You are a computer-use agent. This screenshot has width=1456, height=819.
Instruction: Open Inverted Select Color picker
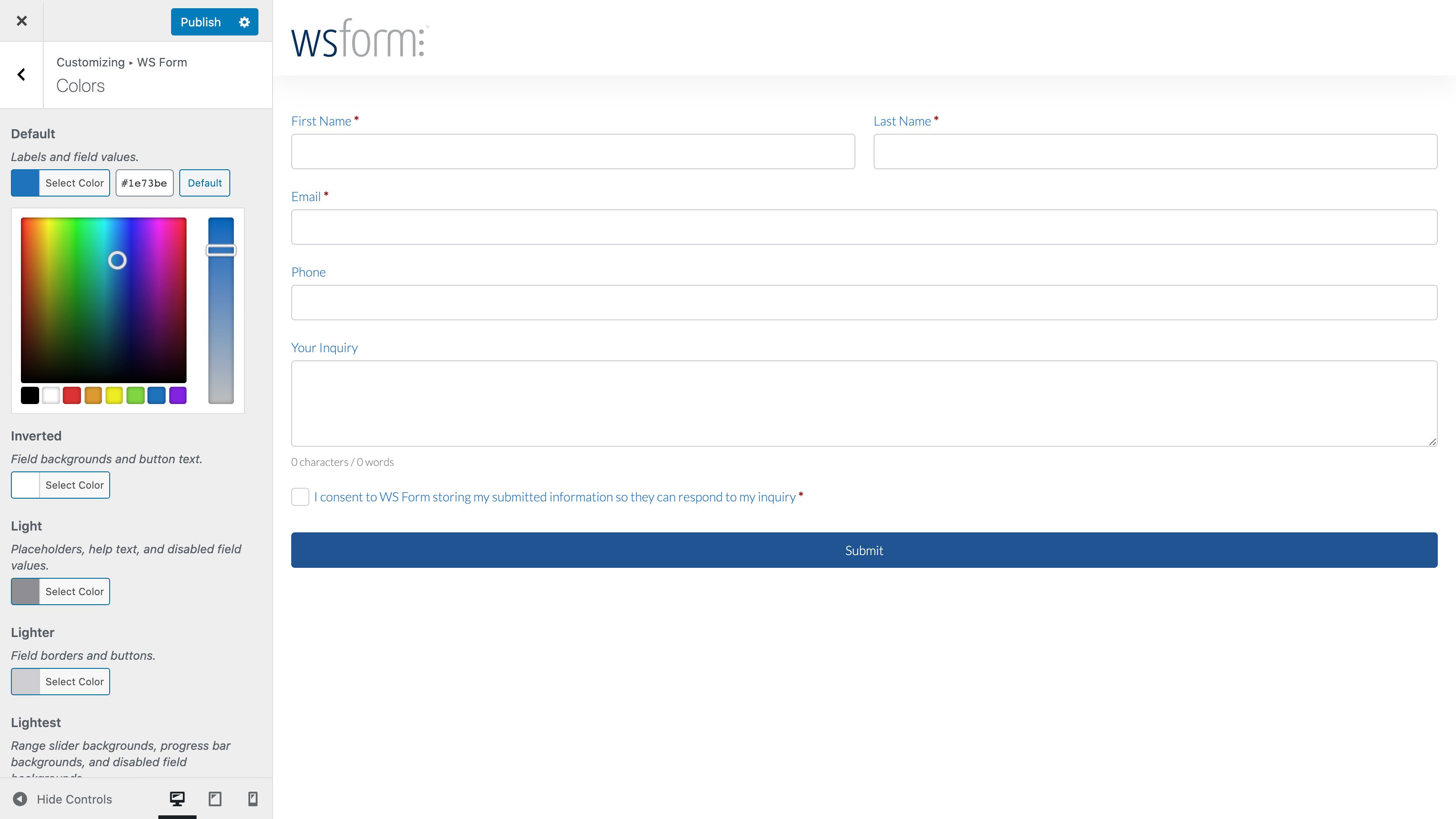coord(61,485)
